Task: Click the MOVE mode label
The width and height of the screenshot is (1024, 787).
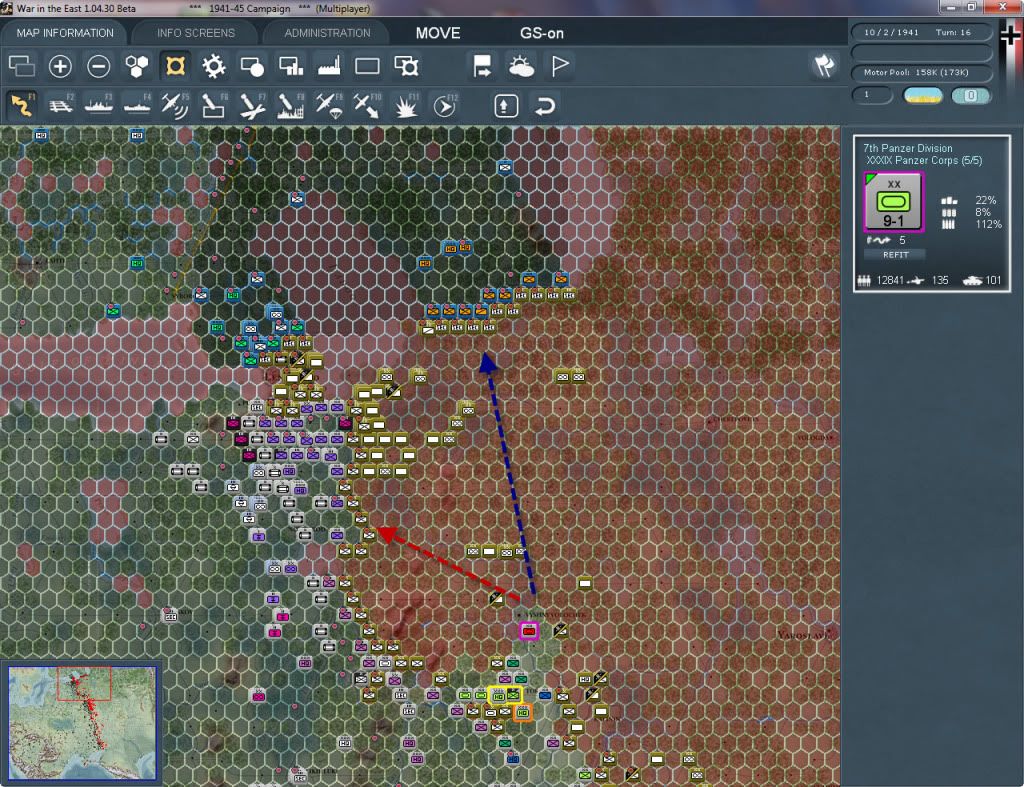Action: pos(438,33)
